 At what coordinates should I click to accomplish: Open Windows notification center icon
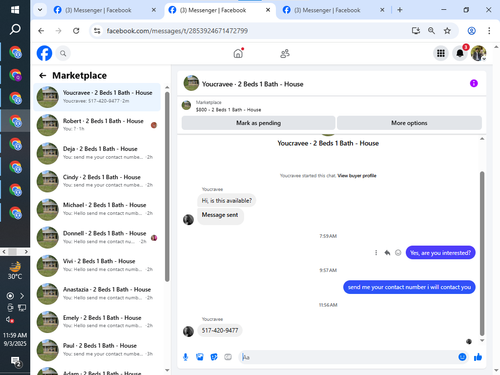[15, 362]
